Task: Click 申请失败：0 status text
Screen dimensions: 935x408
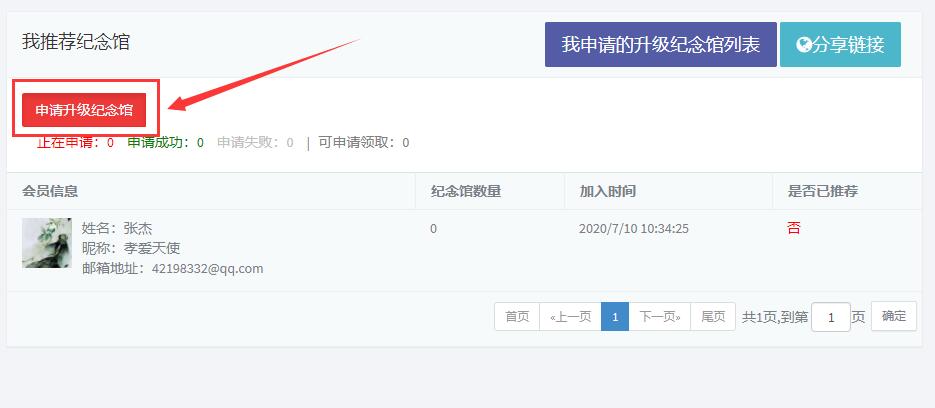Action: coord(255,143)
